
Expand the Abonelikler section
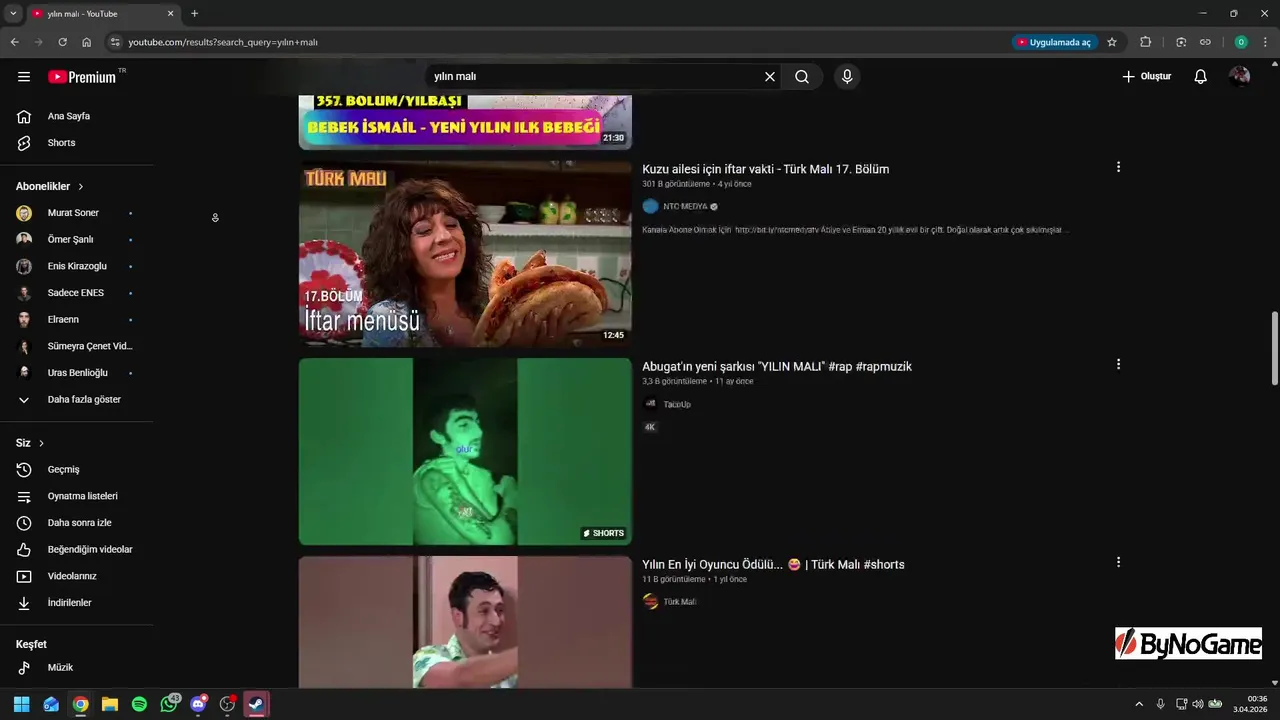[50, 186]
